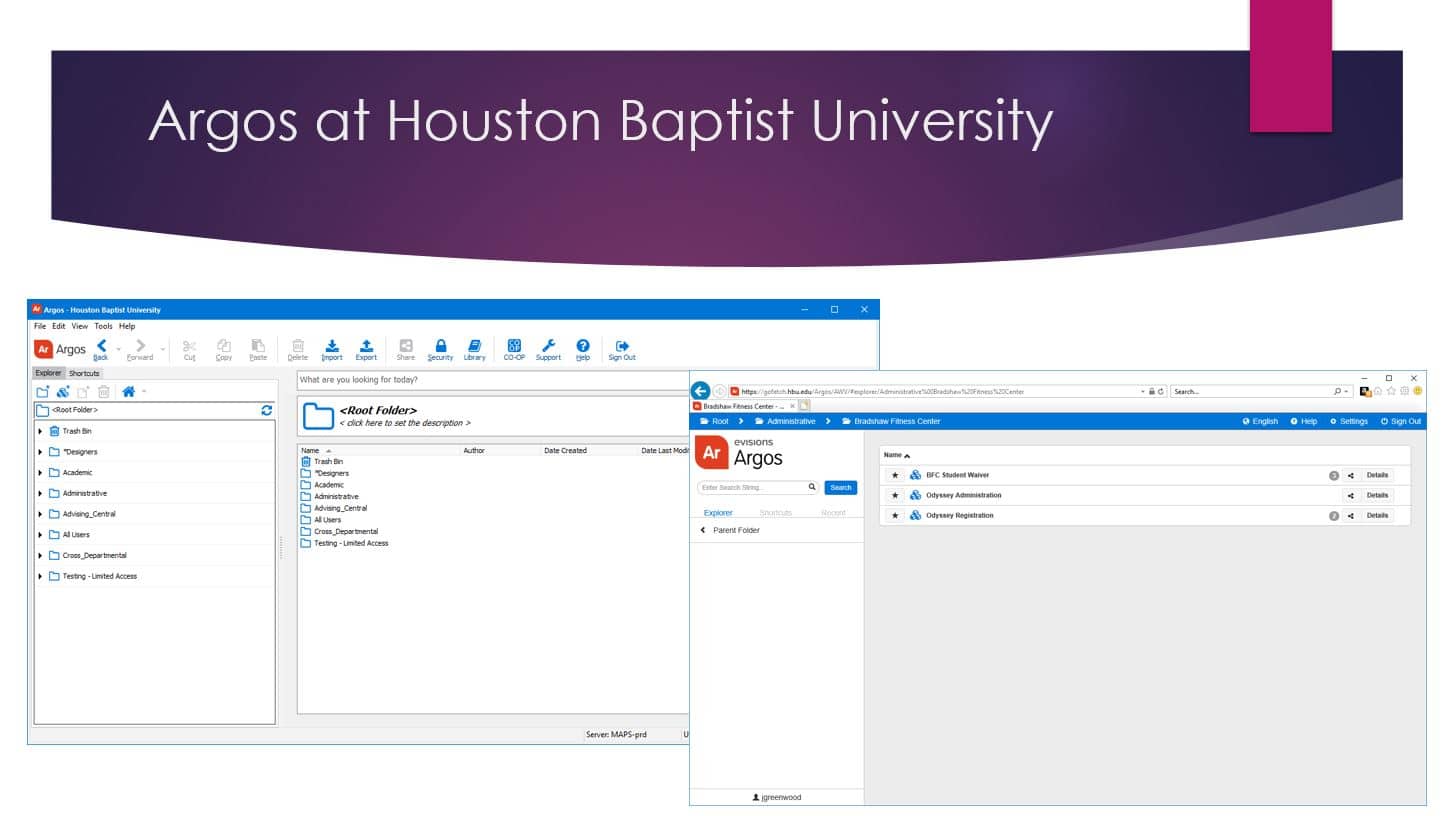
Task: Expand the Testing - Limited Access node
Action: (x=40, y=576)
